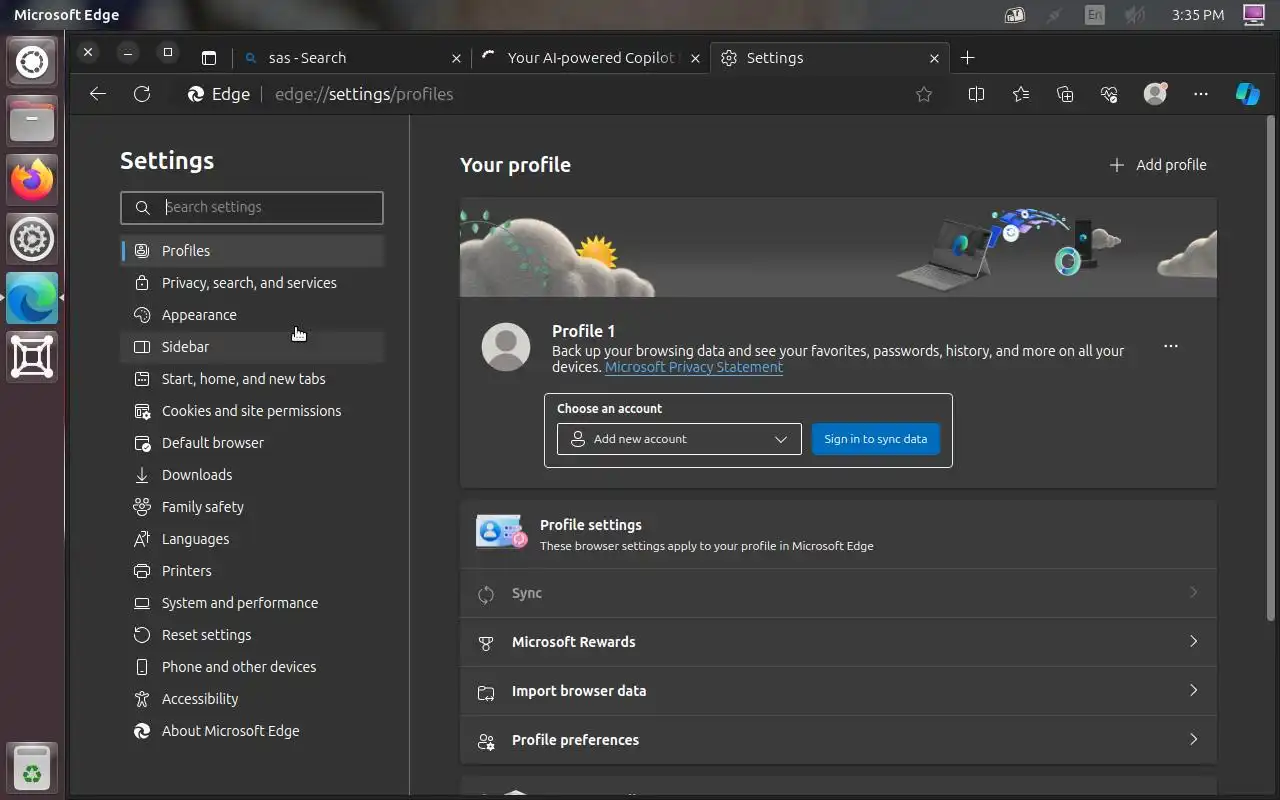Open Privacy, search, and services
The image size is (1280, 800).
[252, 283]
